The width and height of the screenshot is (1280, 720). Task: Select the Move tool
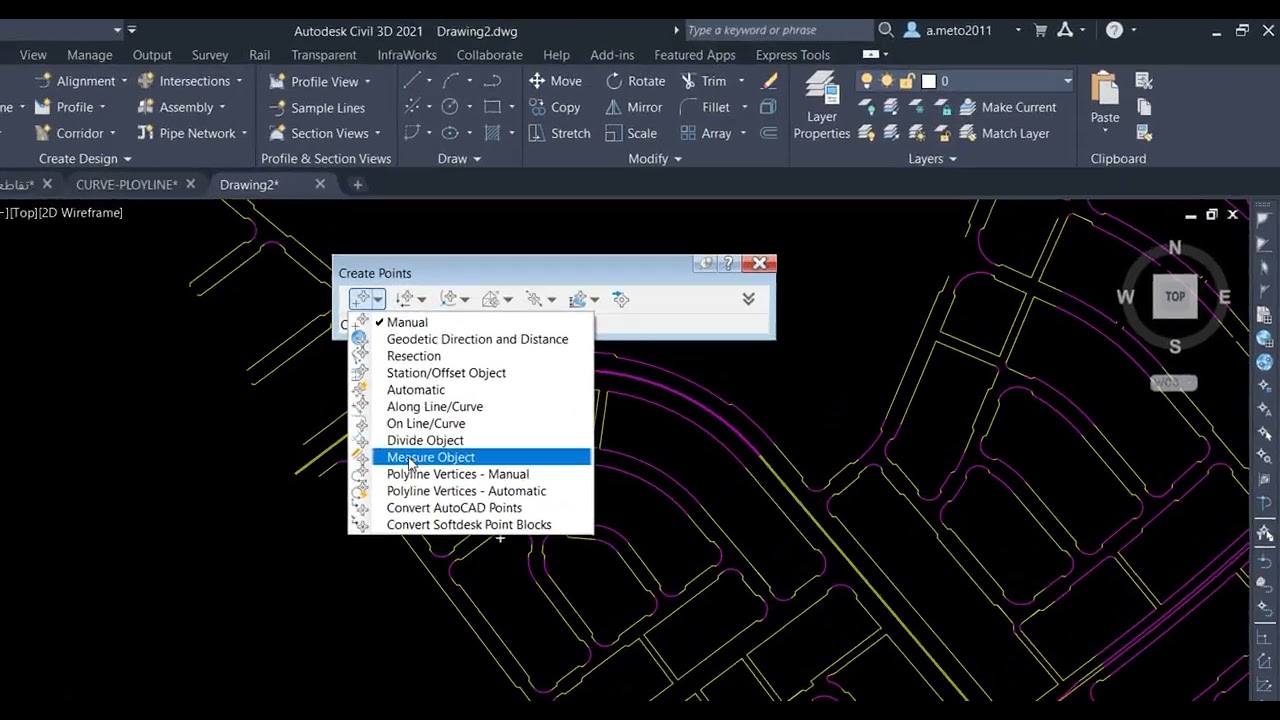coord(555,81)
